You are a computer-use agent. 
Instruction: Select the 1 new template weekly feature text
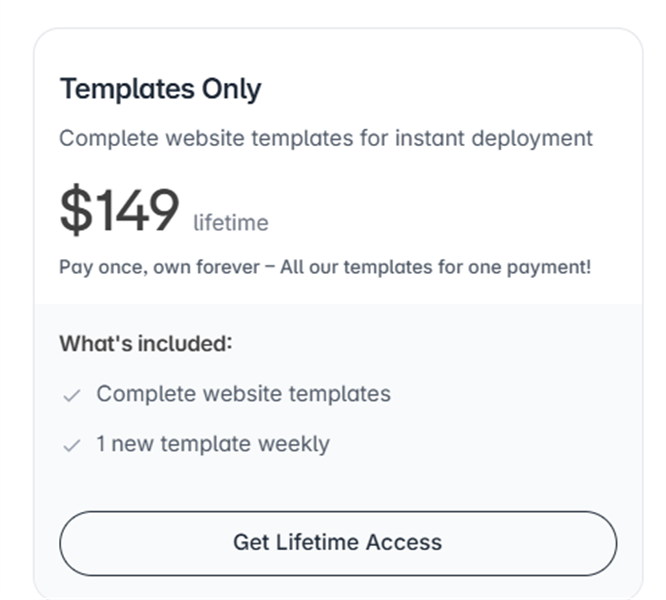pyautogui.click(x=212, y=444)
